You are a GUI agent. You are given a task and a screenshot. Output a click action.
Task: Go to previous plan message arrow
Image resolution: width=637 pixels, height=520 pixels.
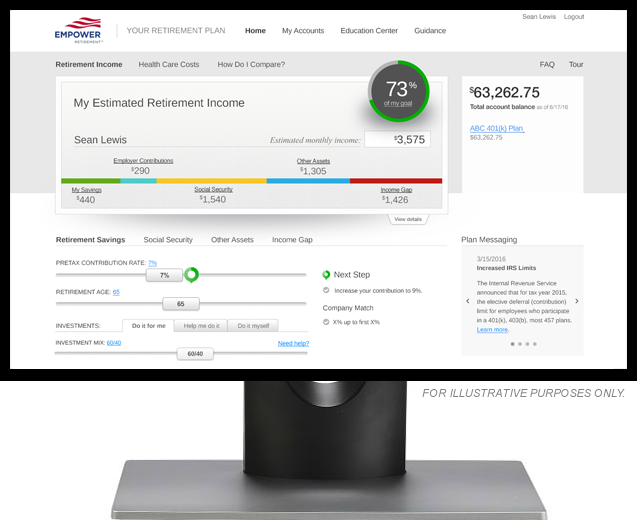(467, 300)
